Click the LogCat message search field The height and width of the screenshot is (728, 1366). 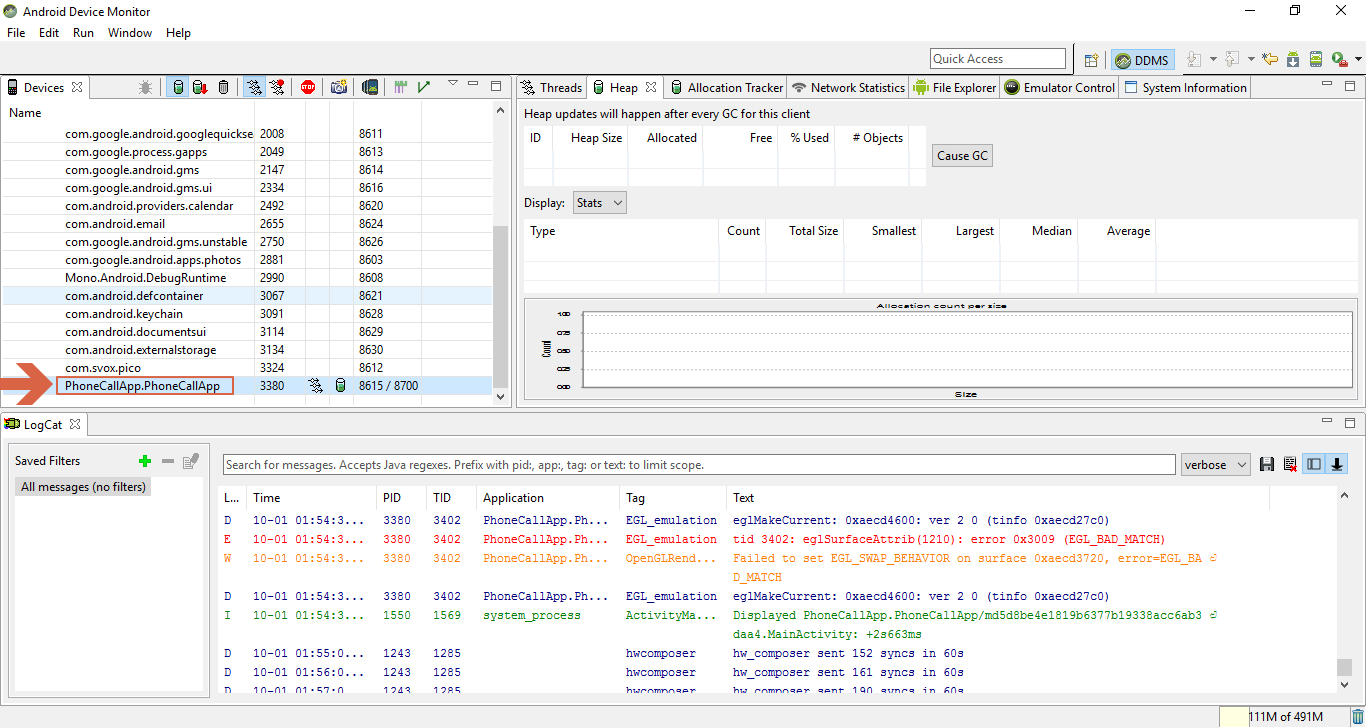(699, 465)
